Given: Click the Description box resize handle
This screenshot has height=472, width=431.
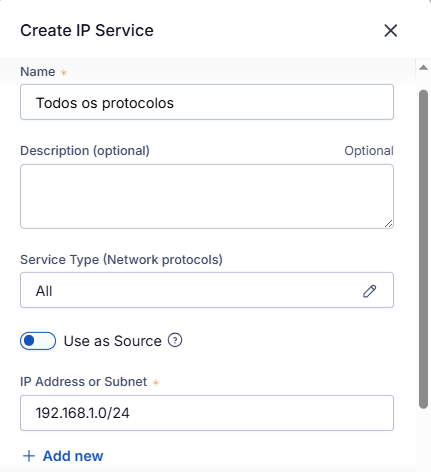Looking at the screenshot, I should (389, 224).
